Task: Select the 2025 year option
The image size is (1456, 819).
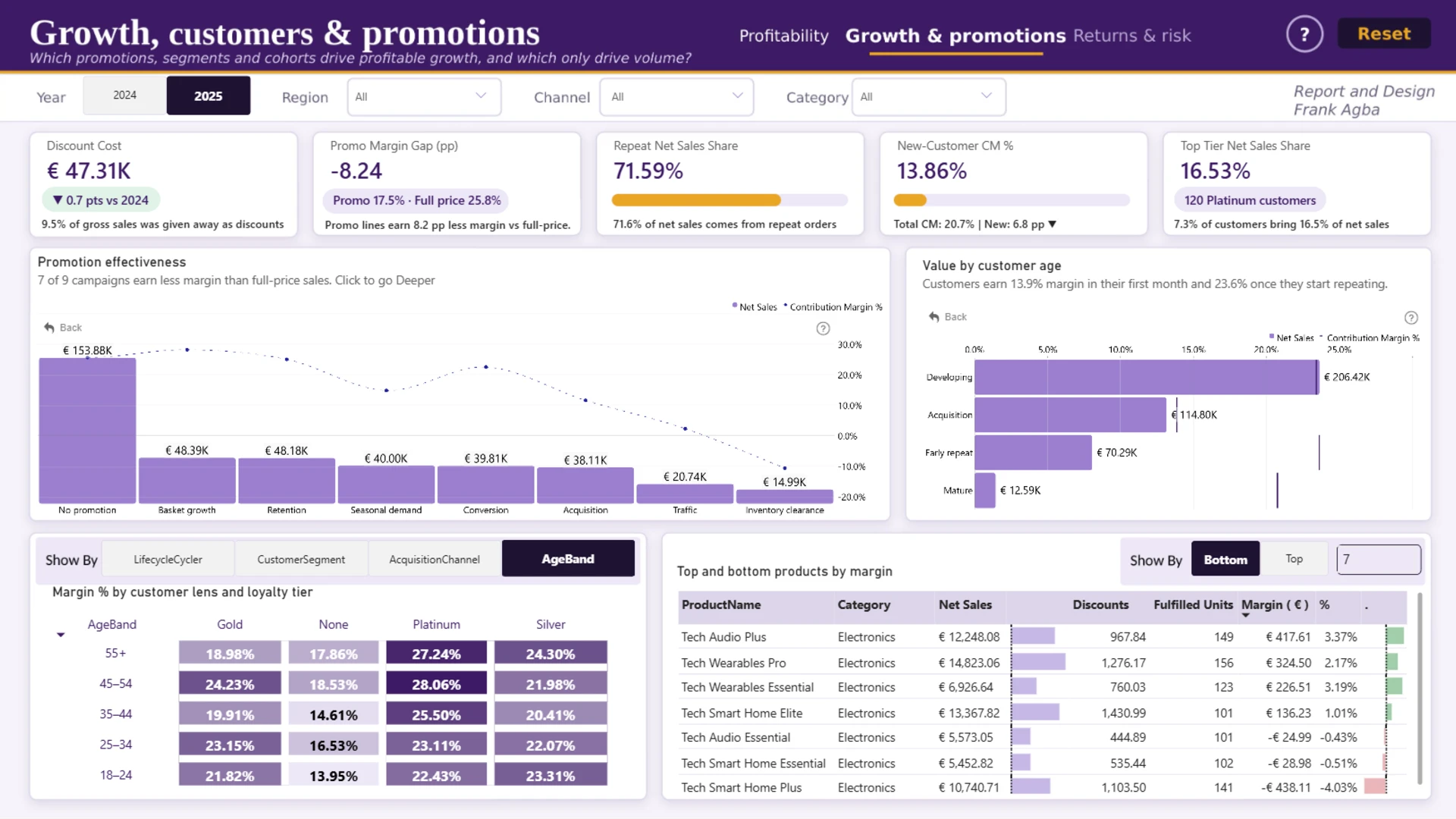Action: tap(209, 96)
